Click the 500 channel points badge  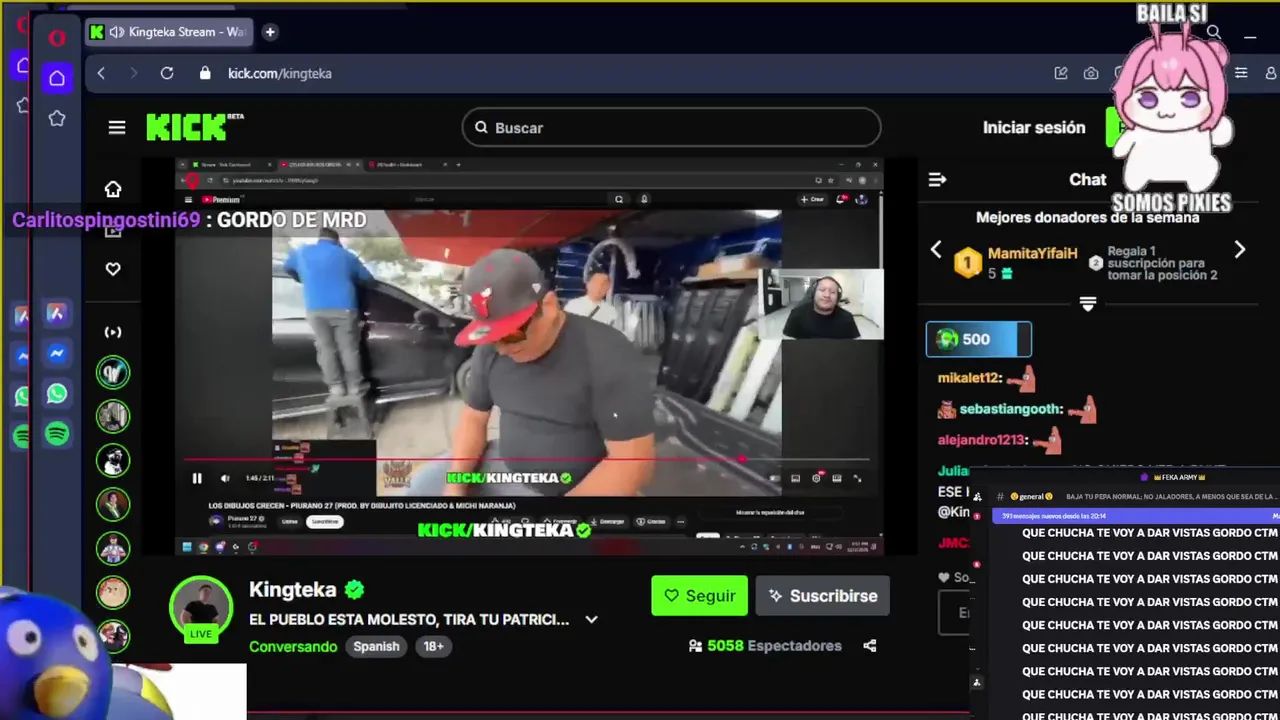click(x=978, y=339)
